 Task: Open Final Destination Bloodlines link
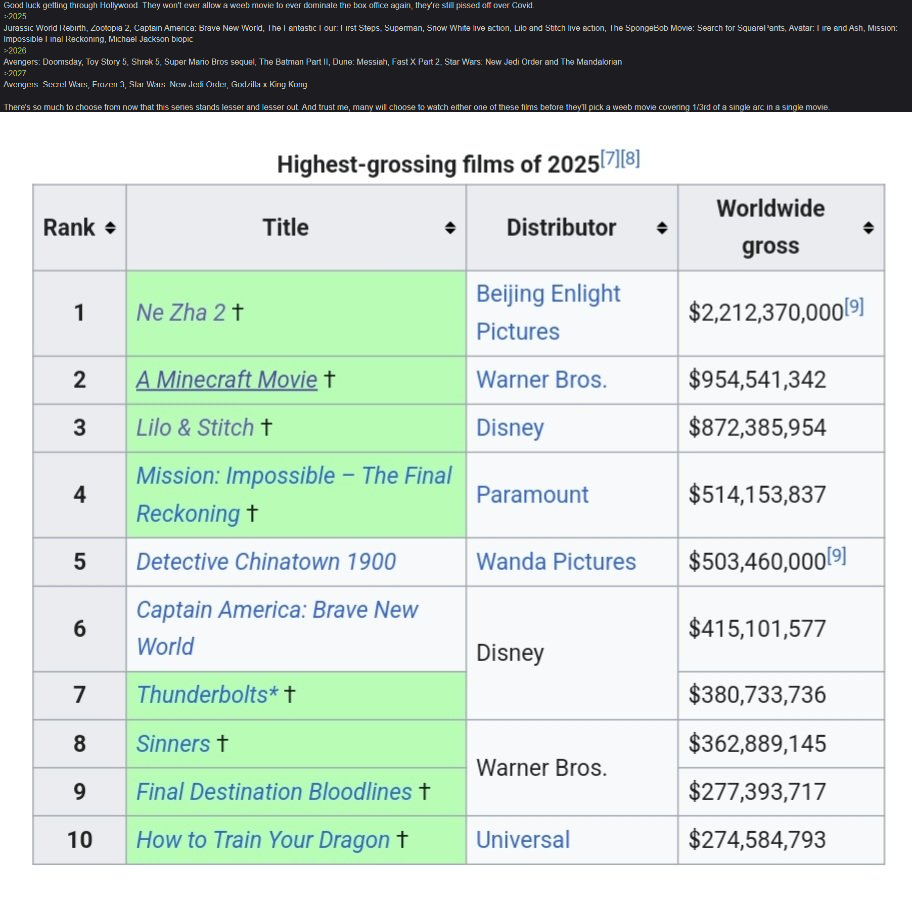click(x=274, y=792)
